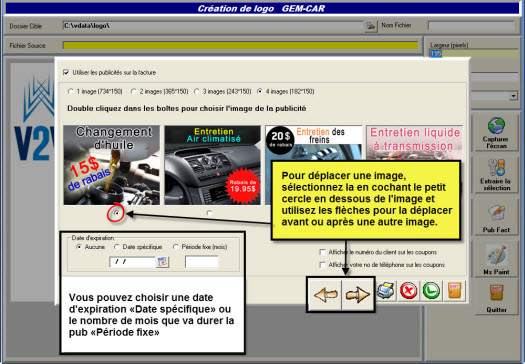Enable Afficher votre no de téléphone checkbox
This screenshot has width=525, height=364.
click(x=322, y=265)
